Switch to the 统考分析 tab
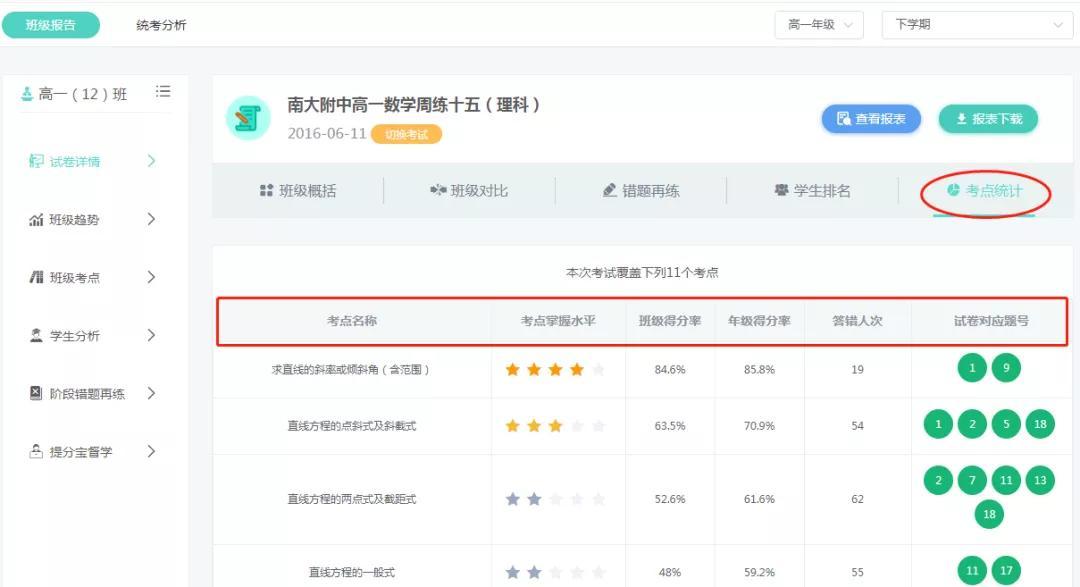The image size is (1080, 587). [x=161, y=25]
